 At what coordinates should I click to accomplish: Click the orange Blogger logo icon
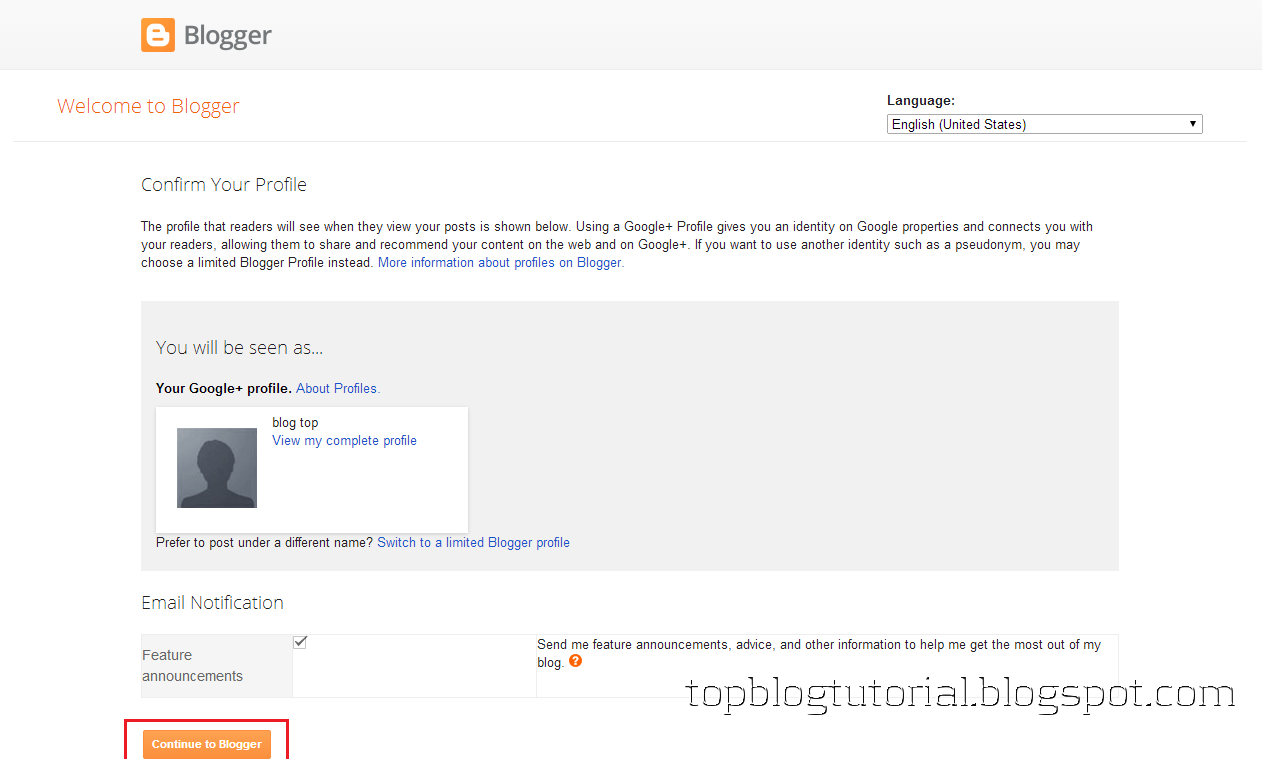click(158, 35)
